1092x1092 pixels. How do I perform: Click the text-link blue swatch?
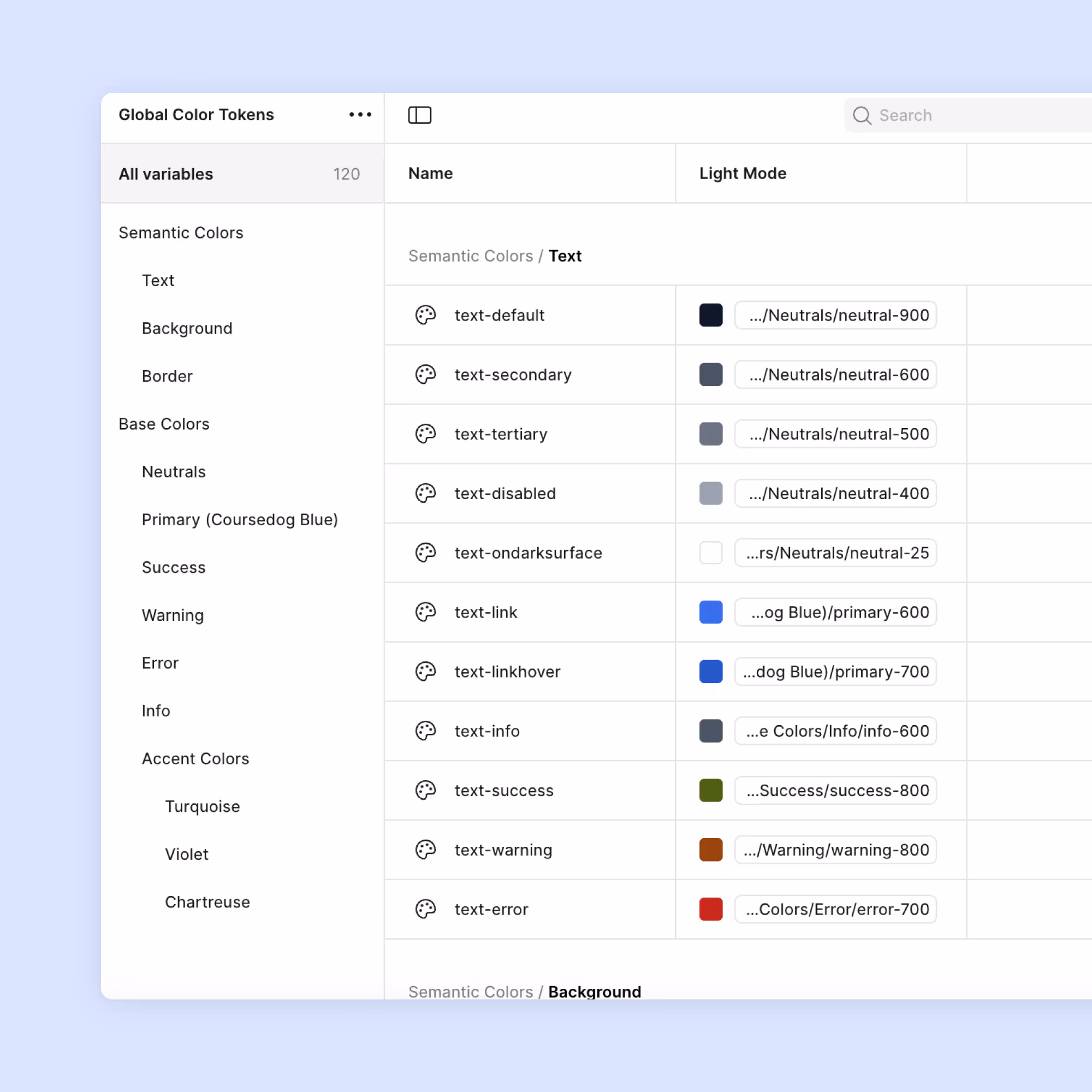[x=711, y=612]
